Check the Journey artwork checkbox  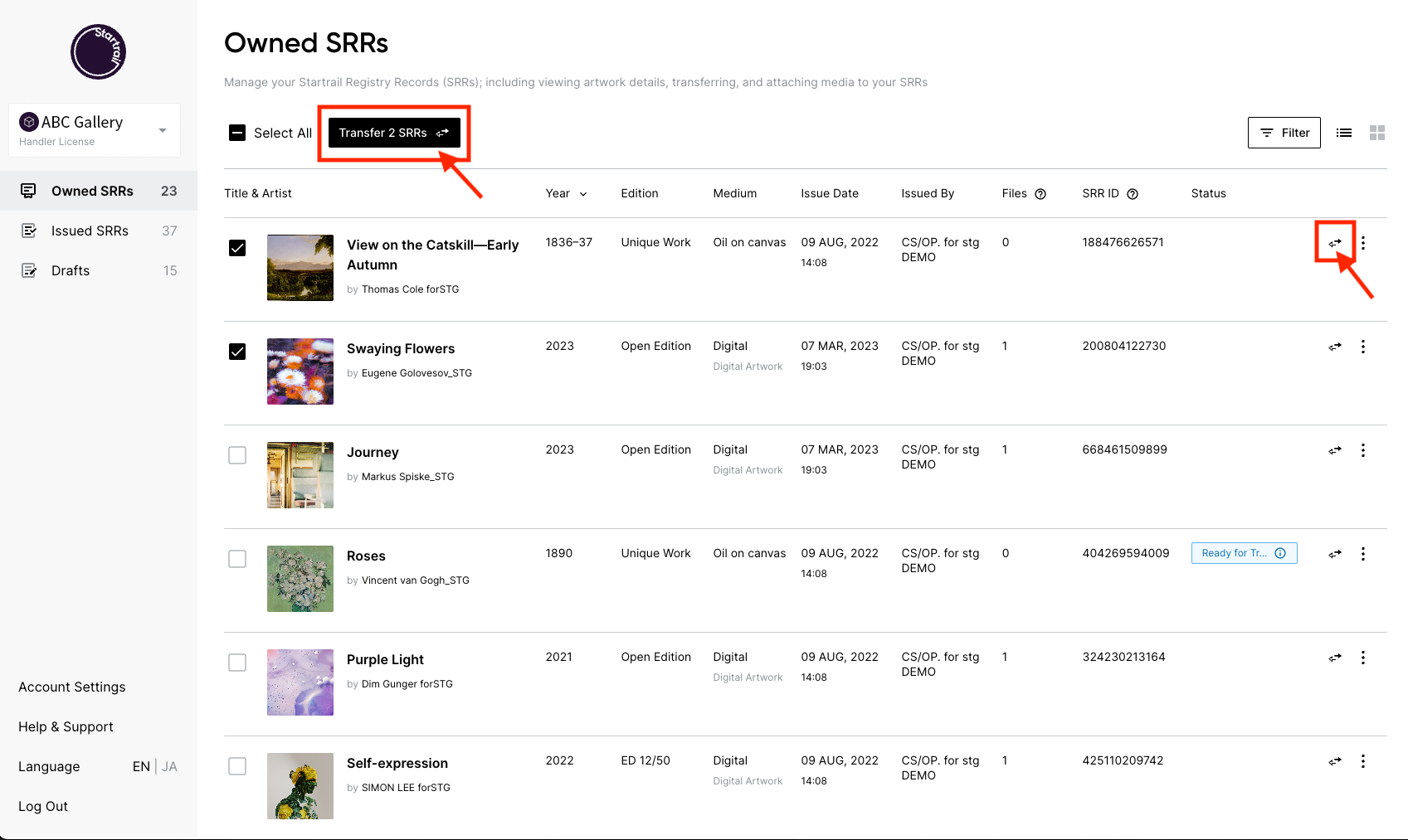click(x=237, y=455)
